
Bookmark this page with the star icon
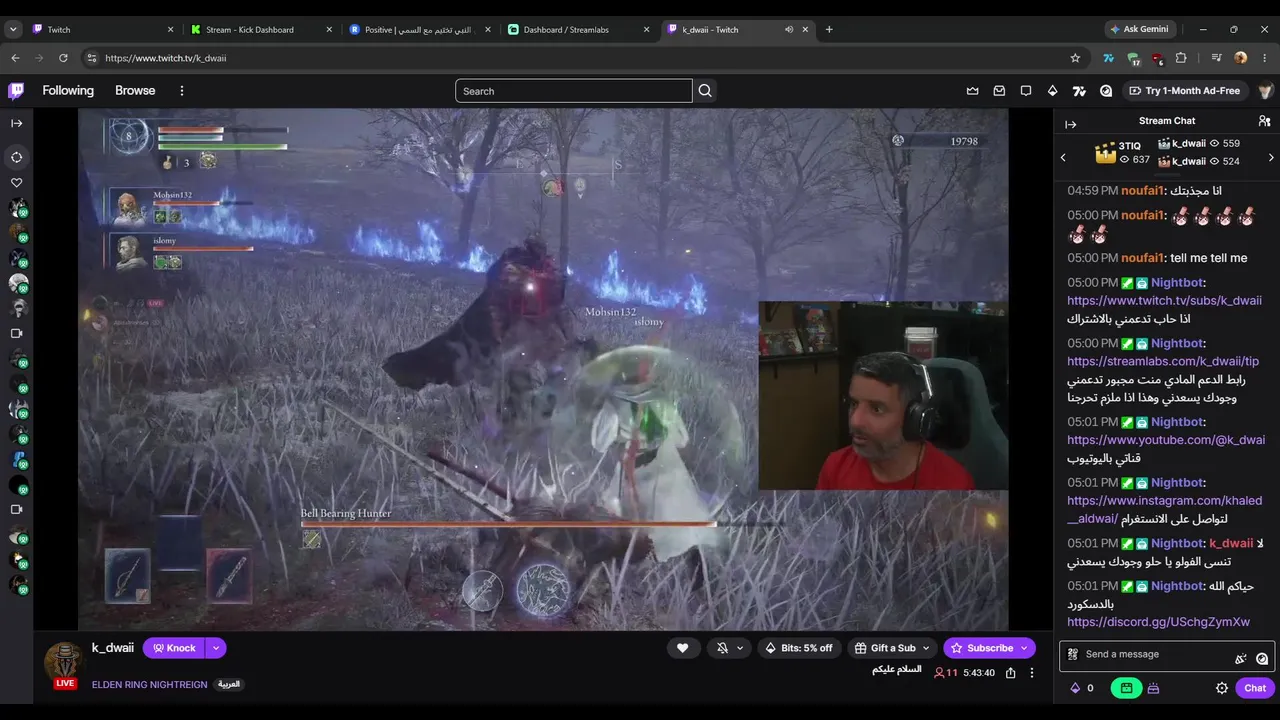coord(1075,58)
